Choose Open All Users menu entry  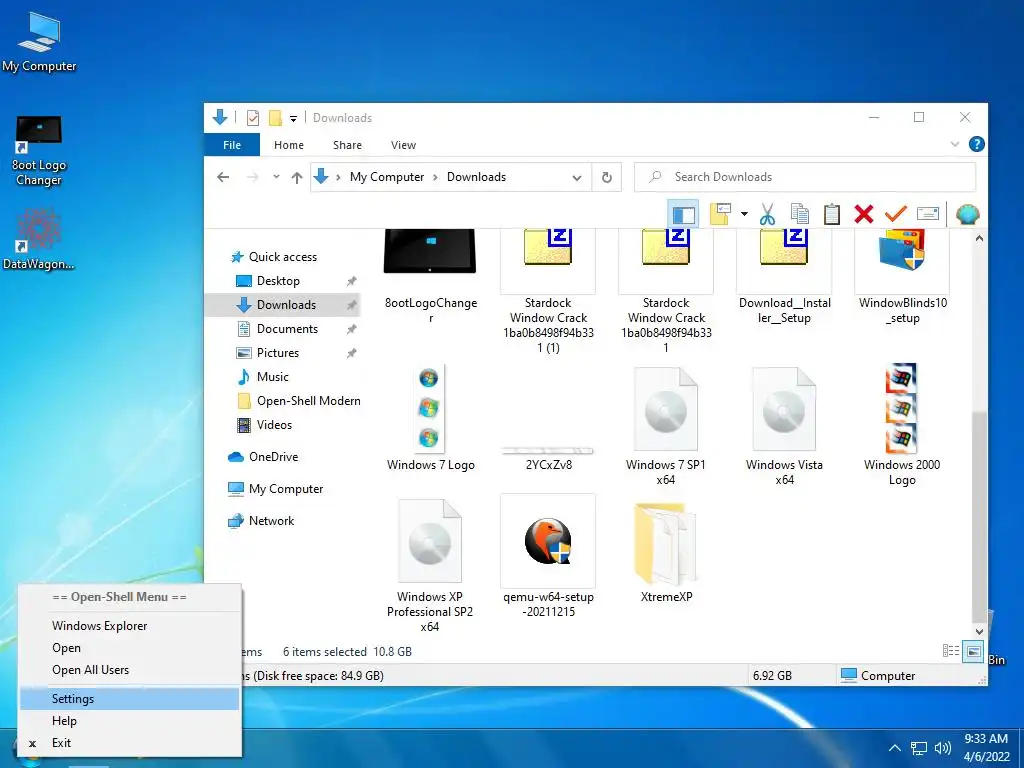(130, 670)
